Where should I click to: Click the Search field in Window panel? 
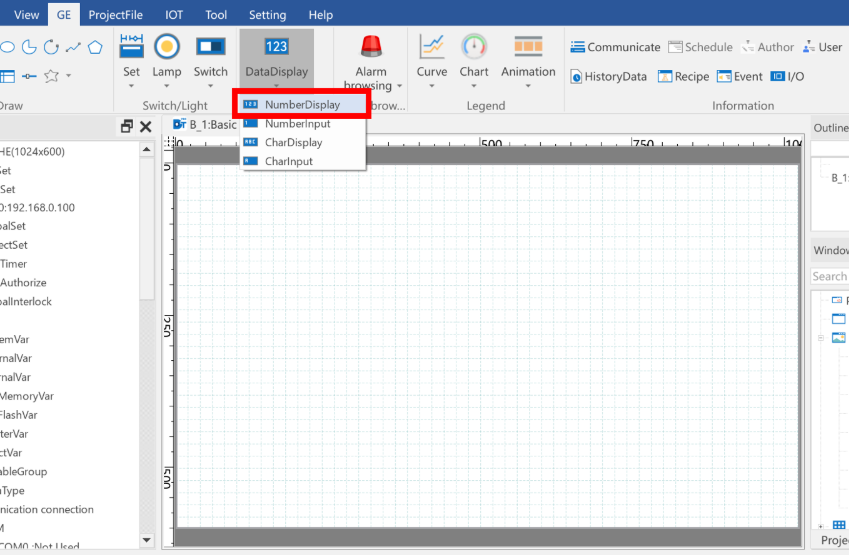pos(830,276)
